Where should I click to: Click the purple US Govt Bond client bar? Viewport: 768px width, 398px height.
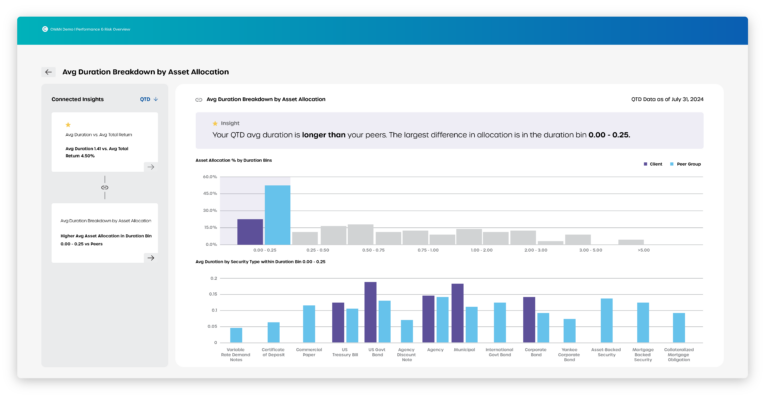(x=370, y=312)
